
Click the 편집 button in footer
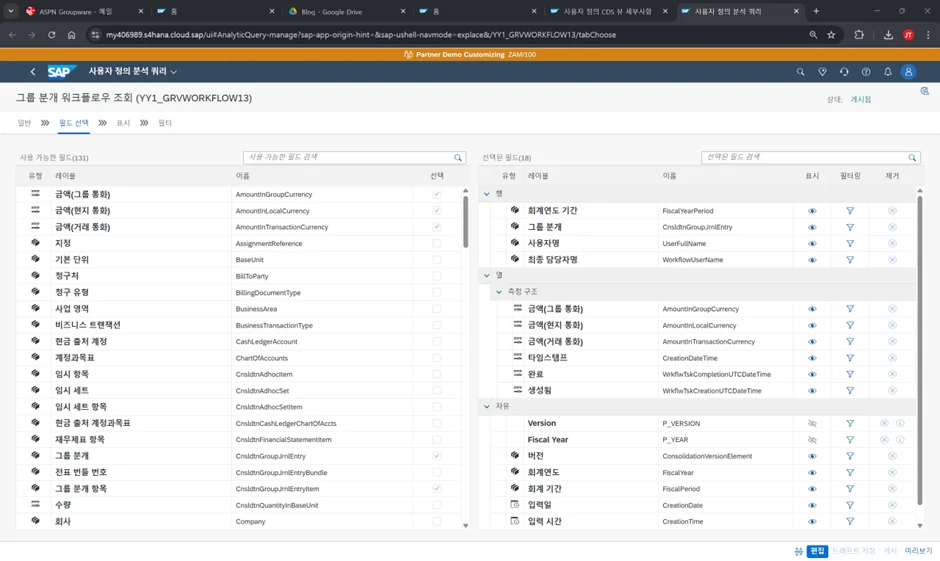(817, 551)
